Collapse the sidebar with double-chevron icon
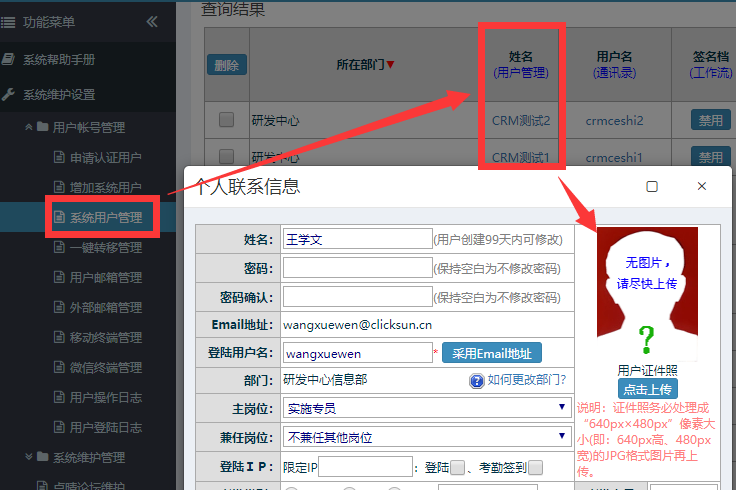This screenshot has height=490, width=736. (x=152, y=21)
